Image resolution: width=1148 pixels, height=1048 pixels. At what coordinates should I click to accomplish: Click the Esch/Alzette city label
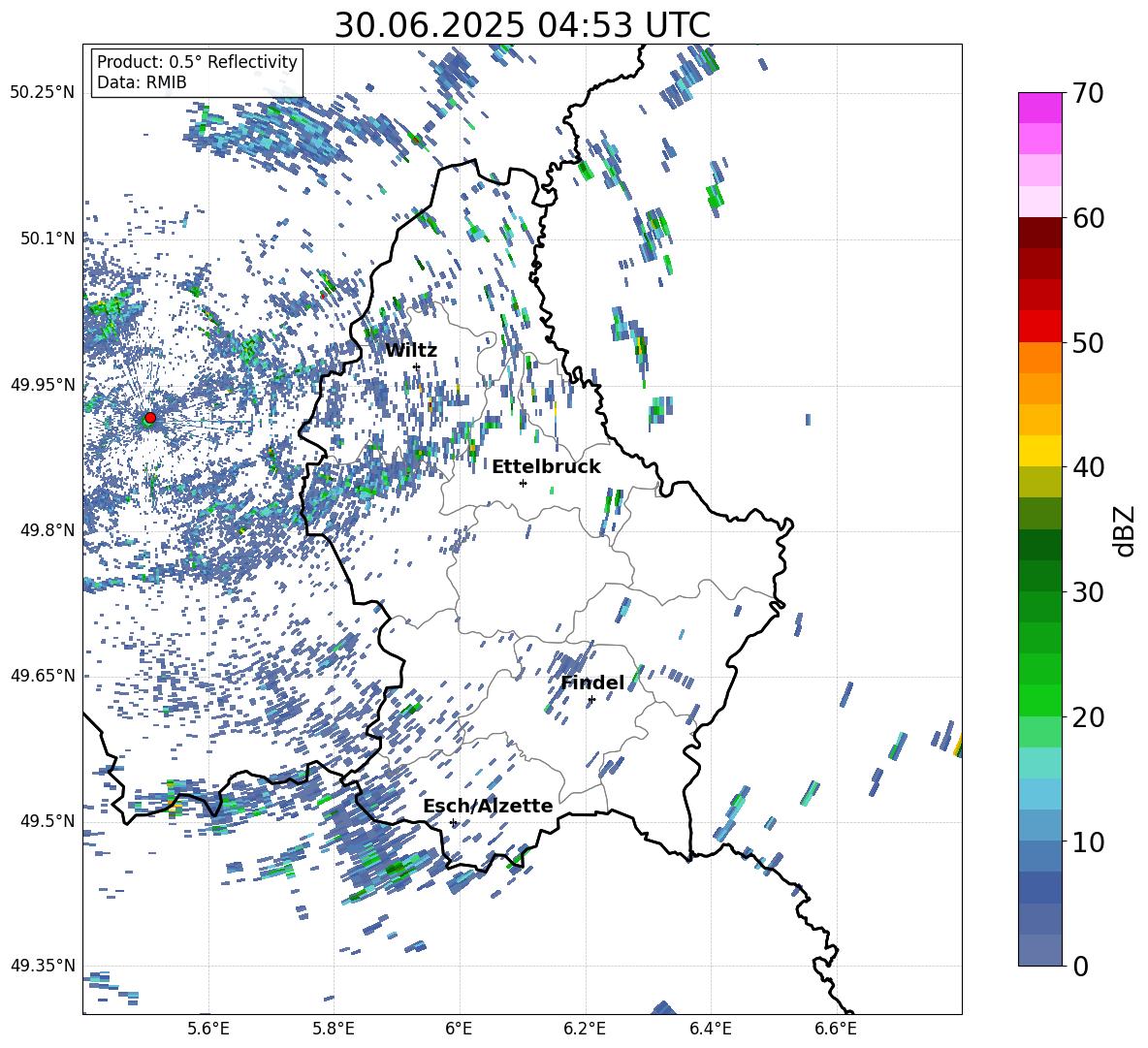click(488, 806)
